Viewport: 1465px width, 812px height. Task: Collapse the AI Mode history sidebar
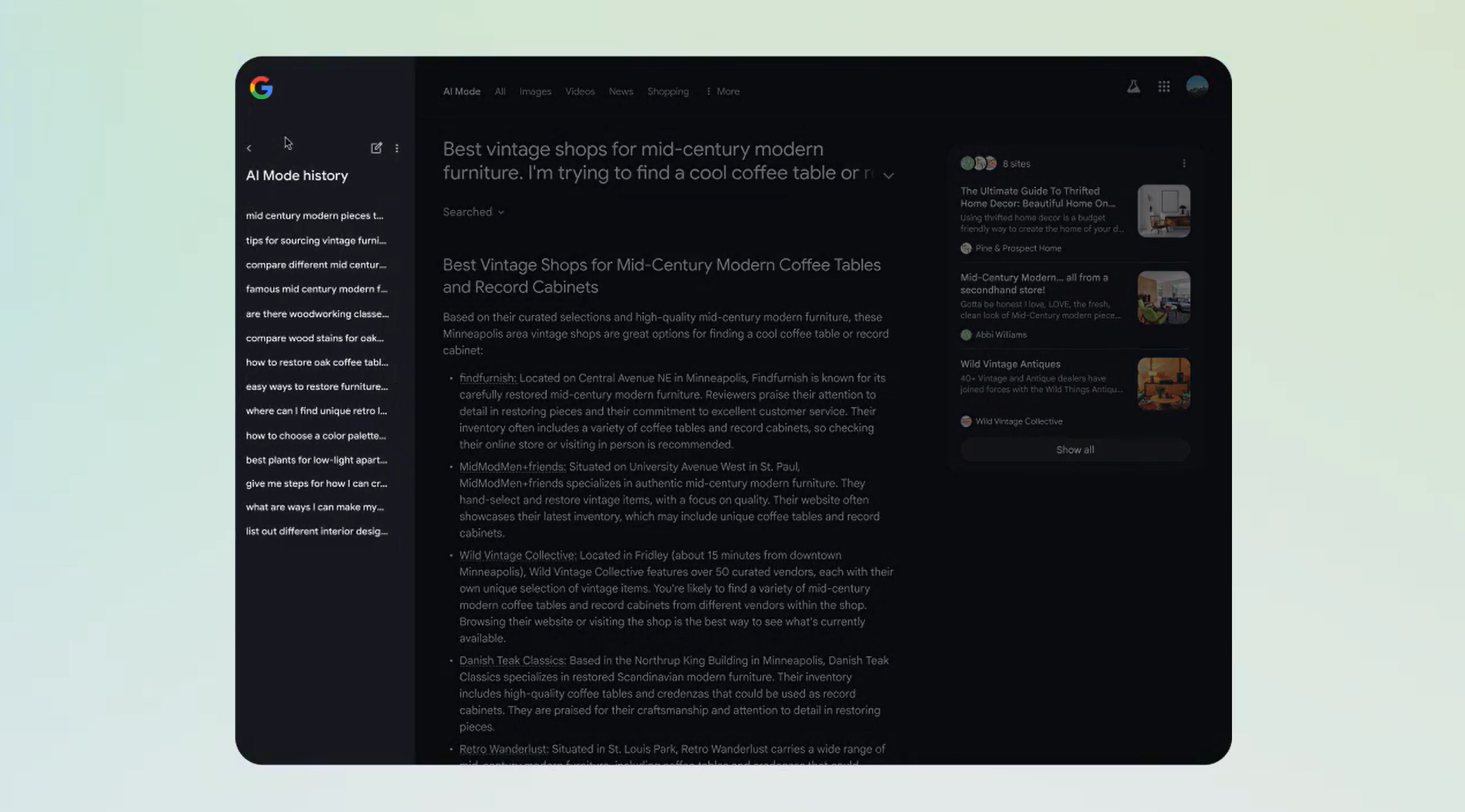click(x=249, y=148)
